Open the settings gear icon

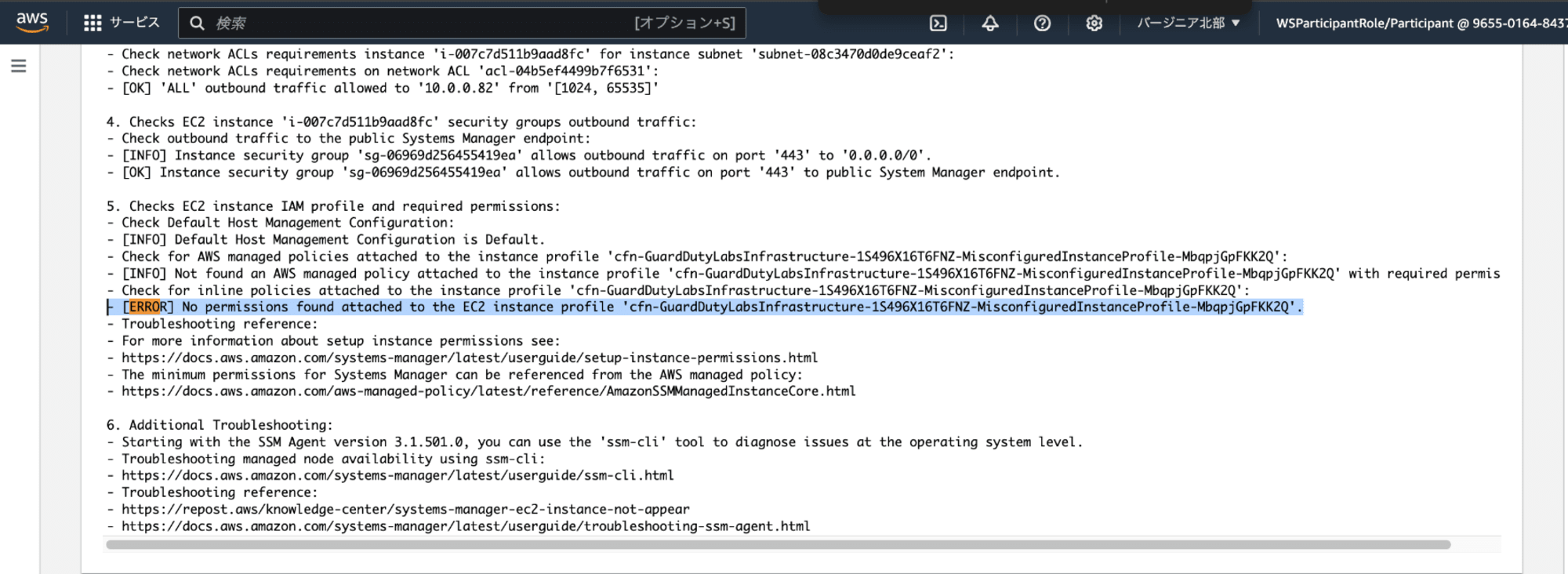click(1094, 24)
